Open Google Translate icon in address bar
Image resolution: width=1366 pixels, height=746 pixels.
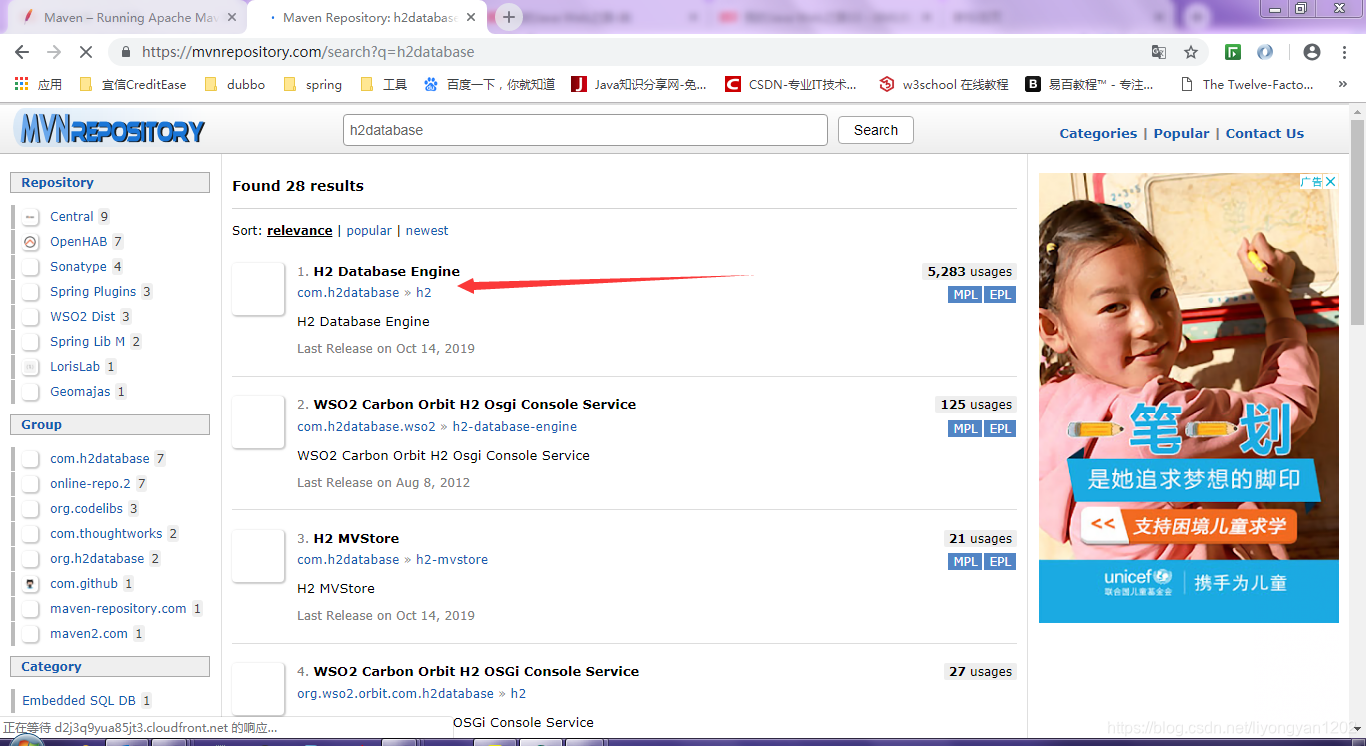point(1159,52)
